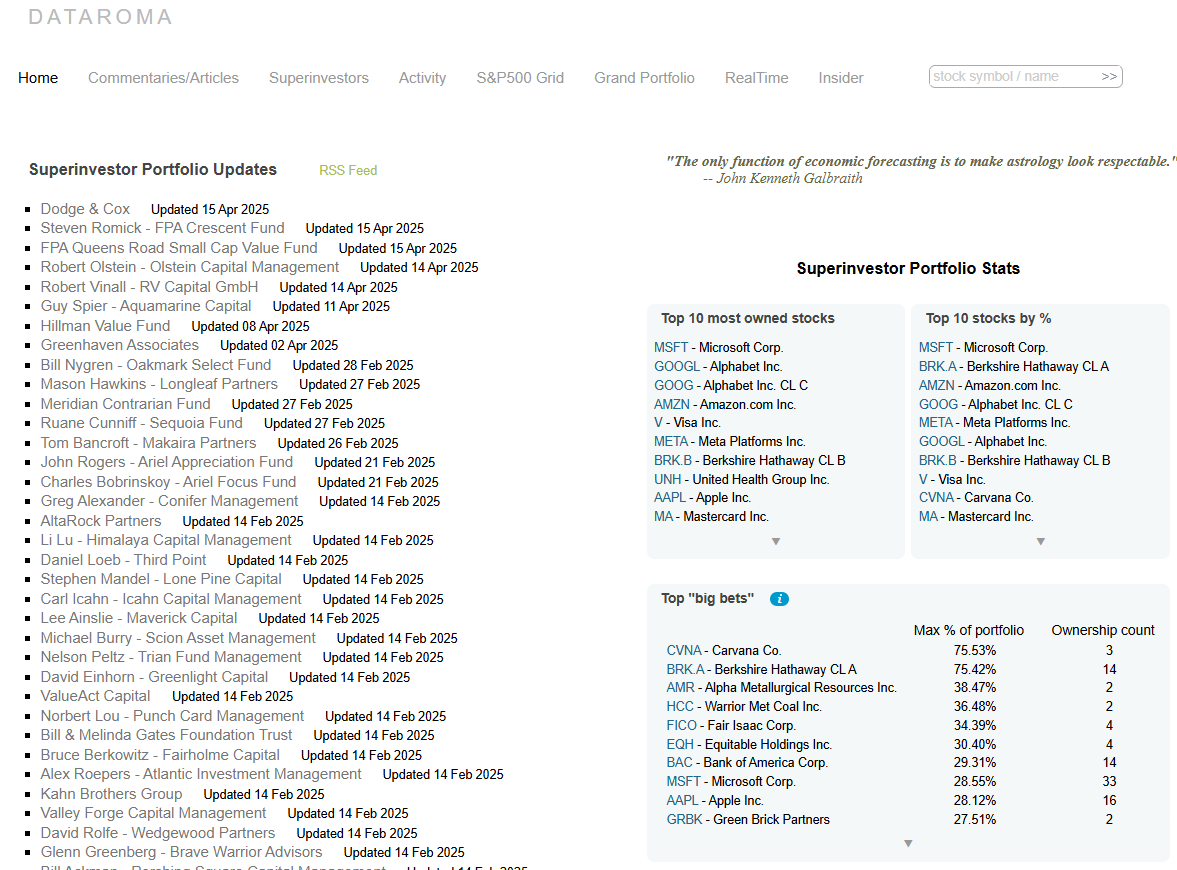The width and height of the screenshot is (1177, 870).
Task: Open John Rogers - Ariel Appreciation Fund
Action: click(167, 462)
